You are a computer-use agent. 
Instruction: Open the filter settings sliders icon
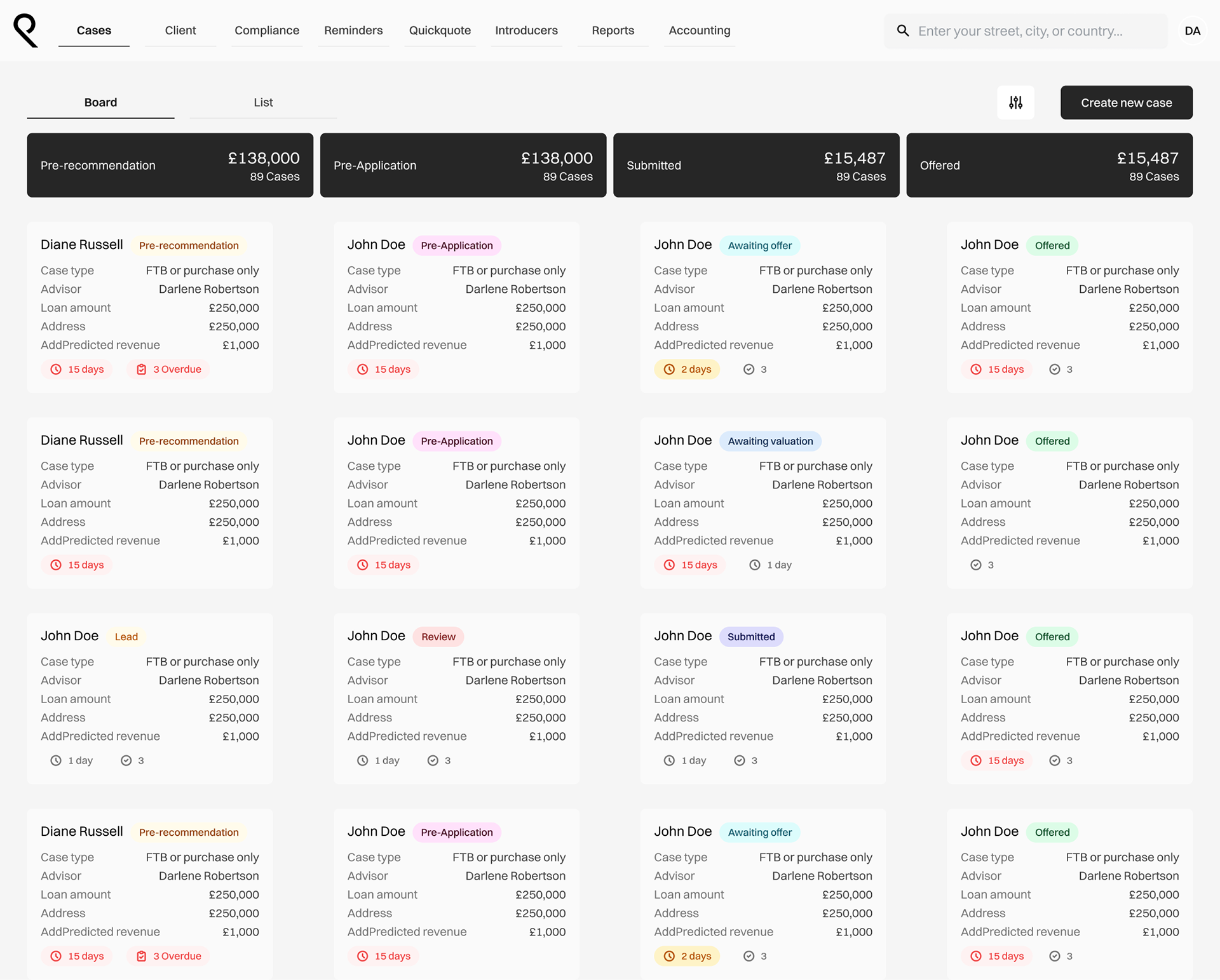click(x=1015, y=102)
